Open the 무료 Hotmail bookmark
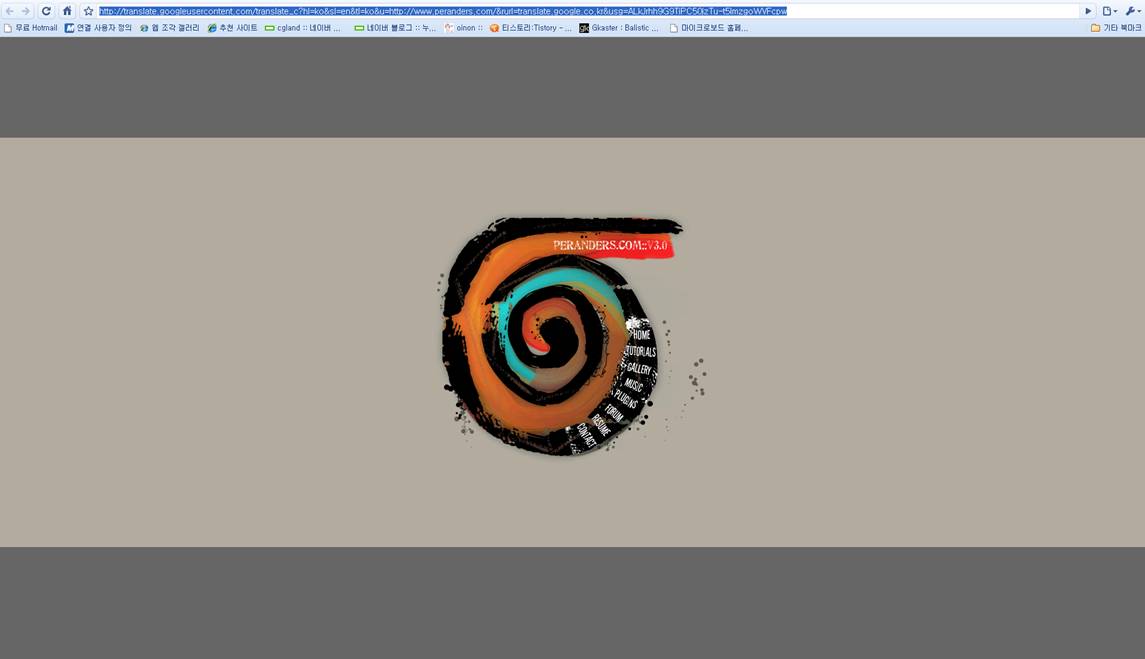 [x=31, y=28]
